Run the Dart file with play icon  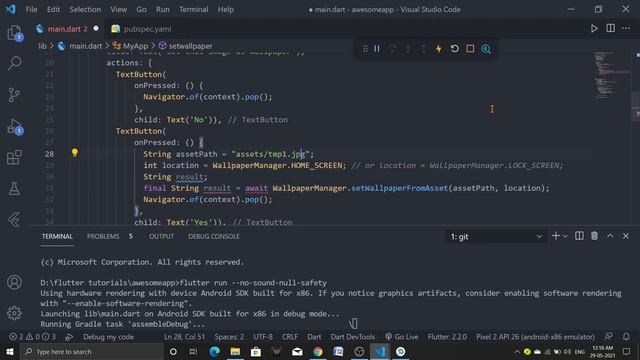point(594,29)
